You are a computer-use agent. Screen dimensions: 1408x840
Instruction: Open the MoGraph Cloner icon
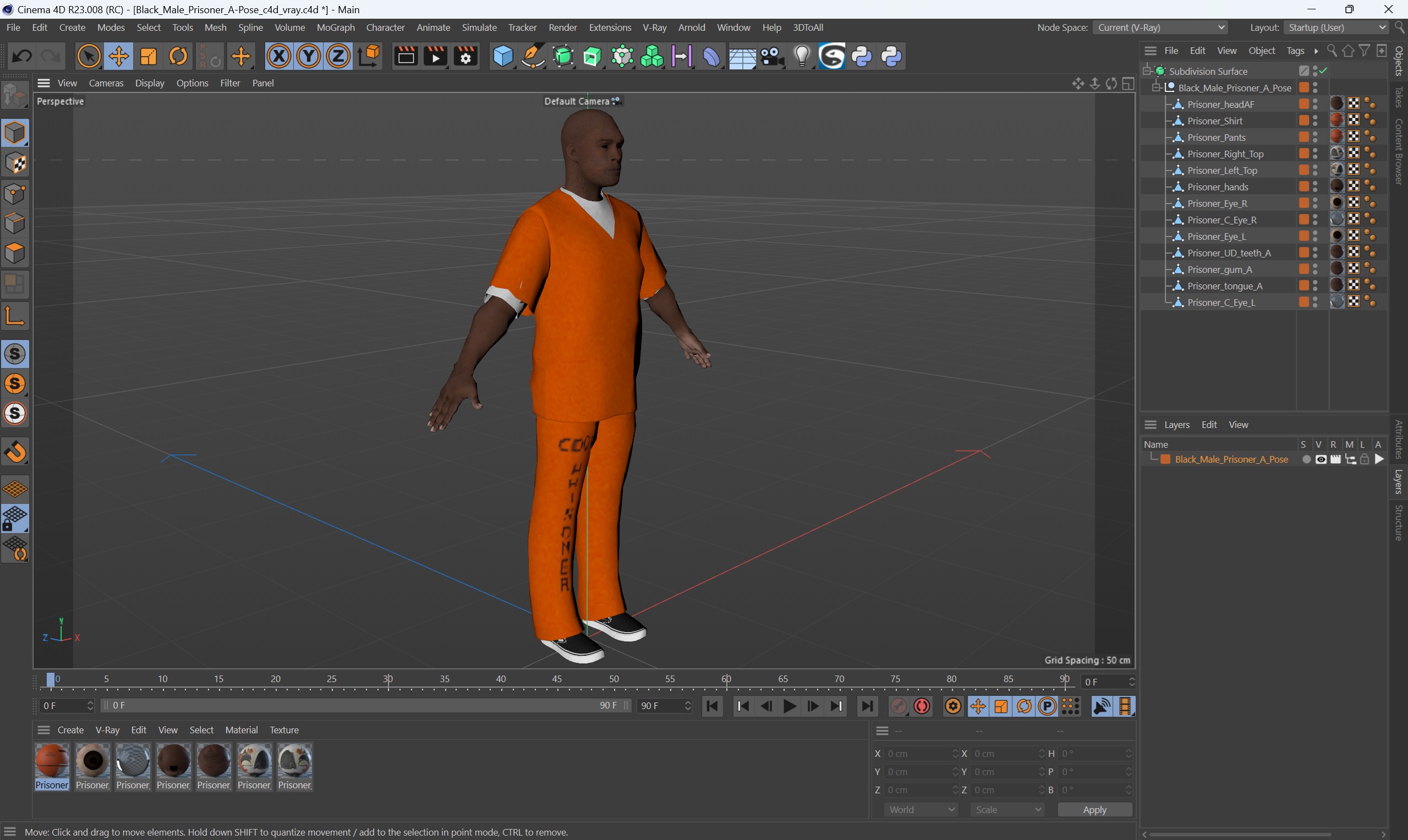(x=651, y=56)
